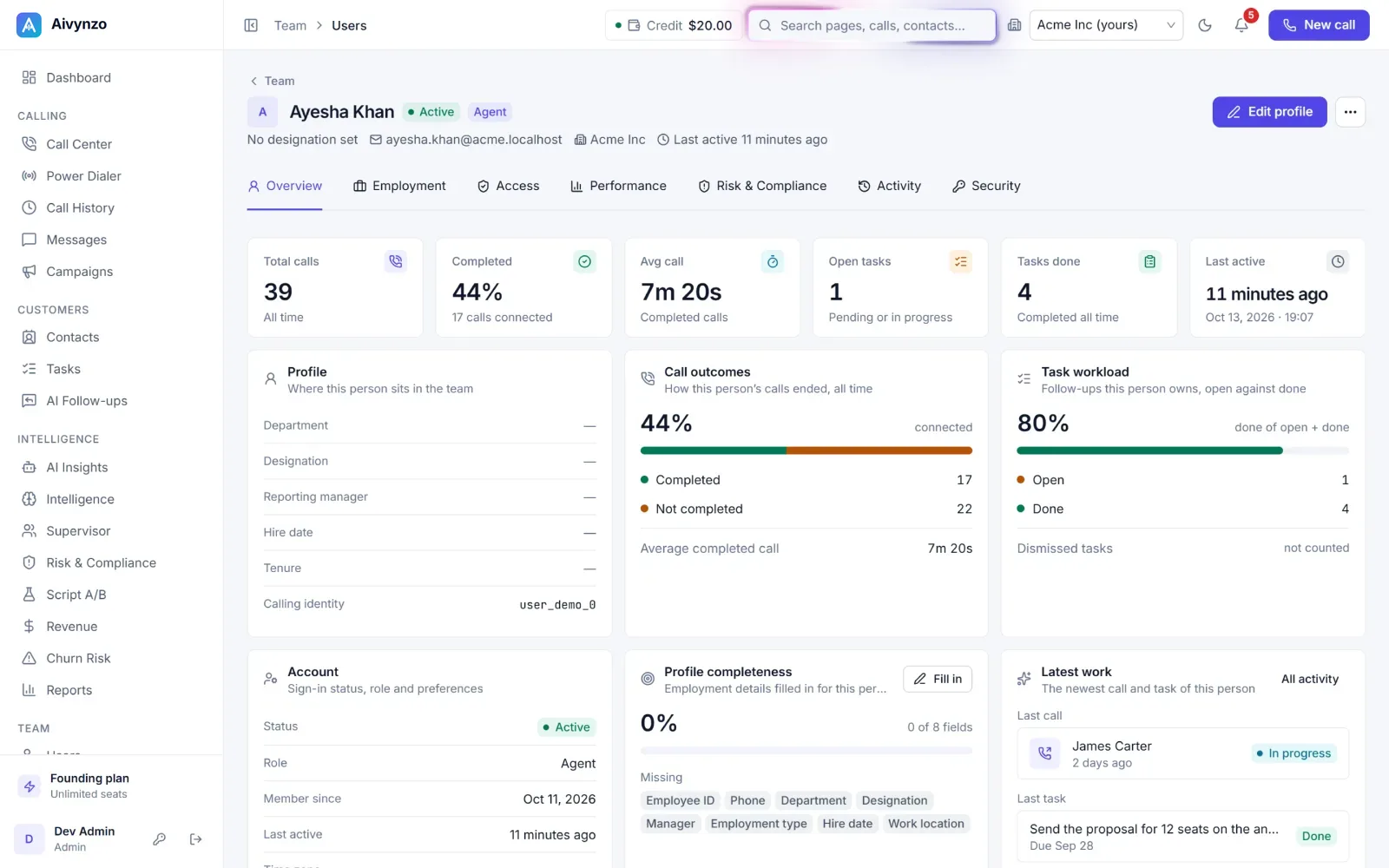This screenshot has height=868, width=1389.
Task: Switch to the Access tab
Action: (508, 186)
